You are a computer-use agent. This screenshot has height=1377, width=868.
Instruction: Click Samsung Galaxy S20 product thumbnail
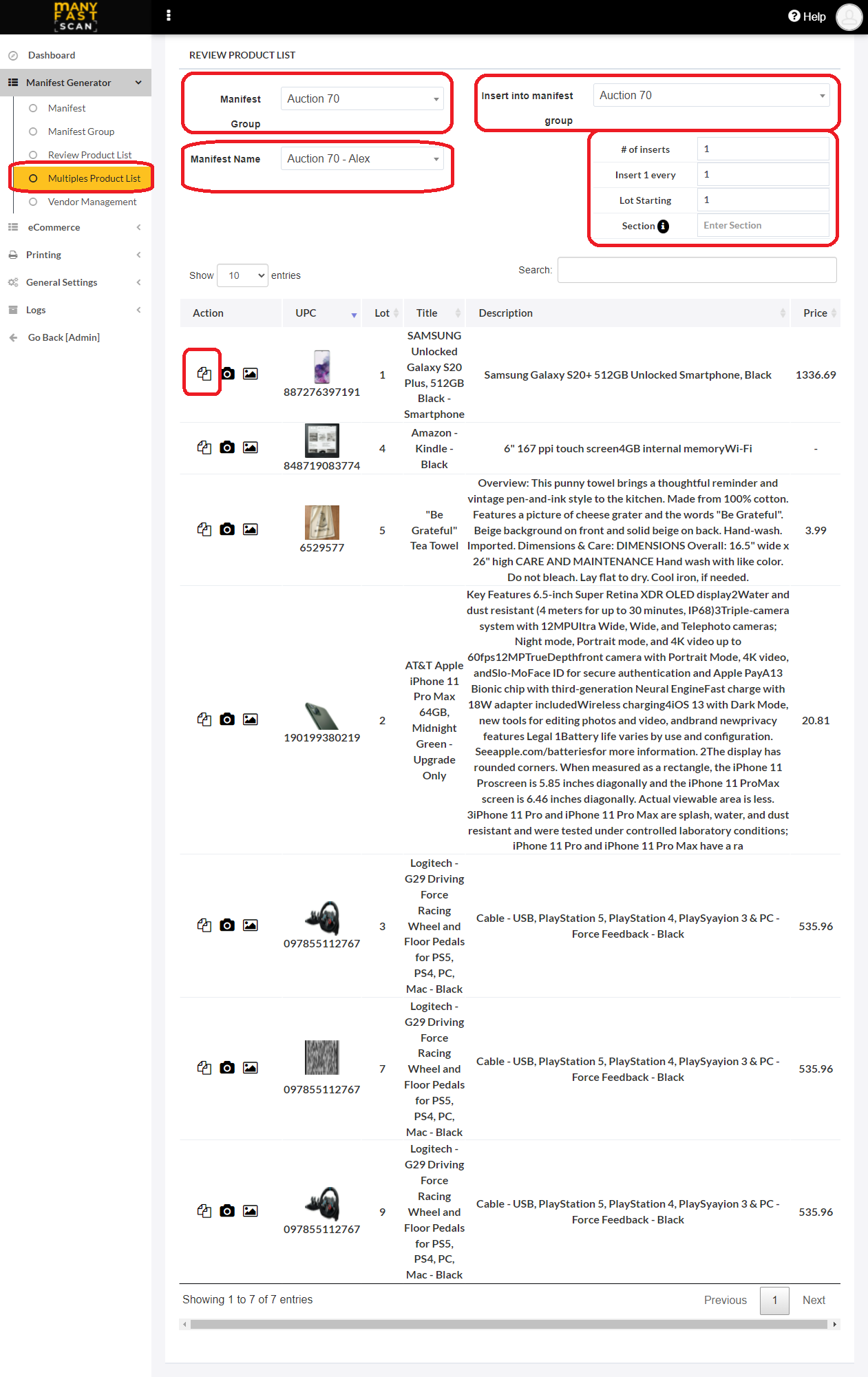322,366
